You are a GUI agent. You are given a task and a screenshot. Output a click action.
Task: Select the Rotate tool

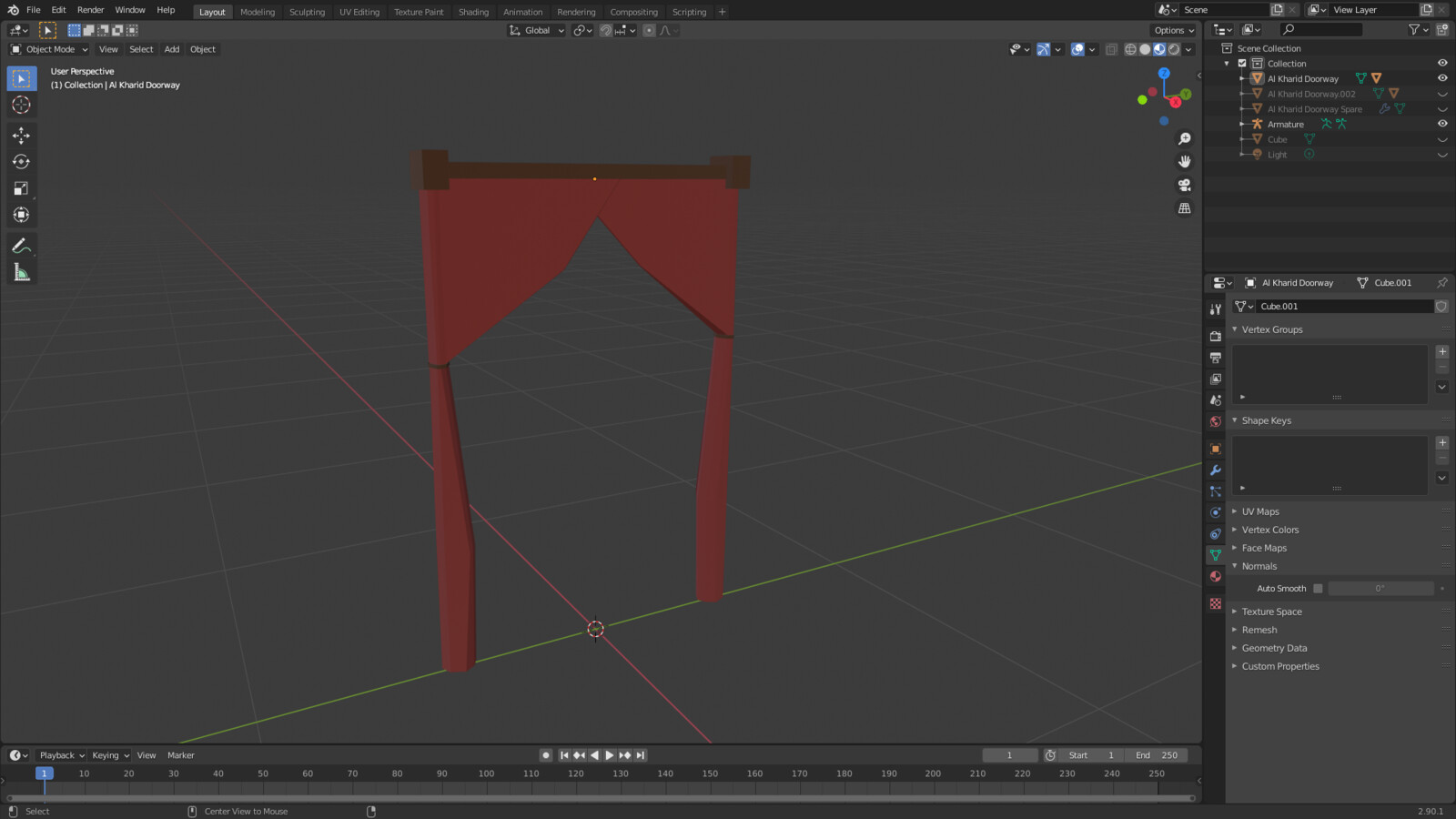coord(22,162)
